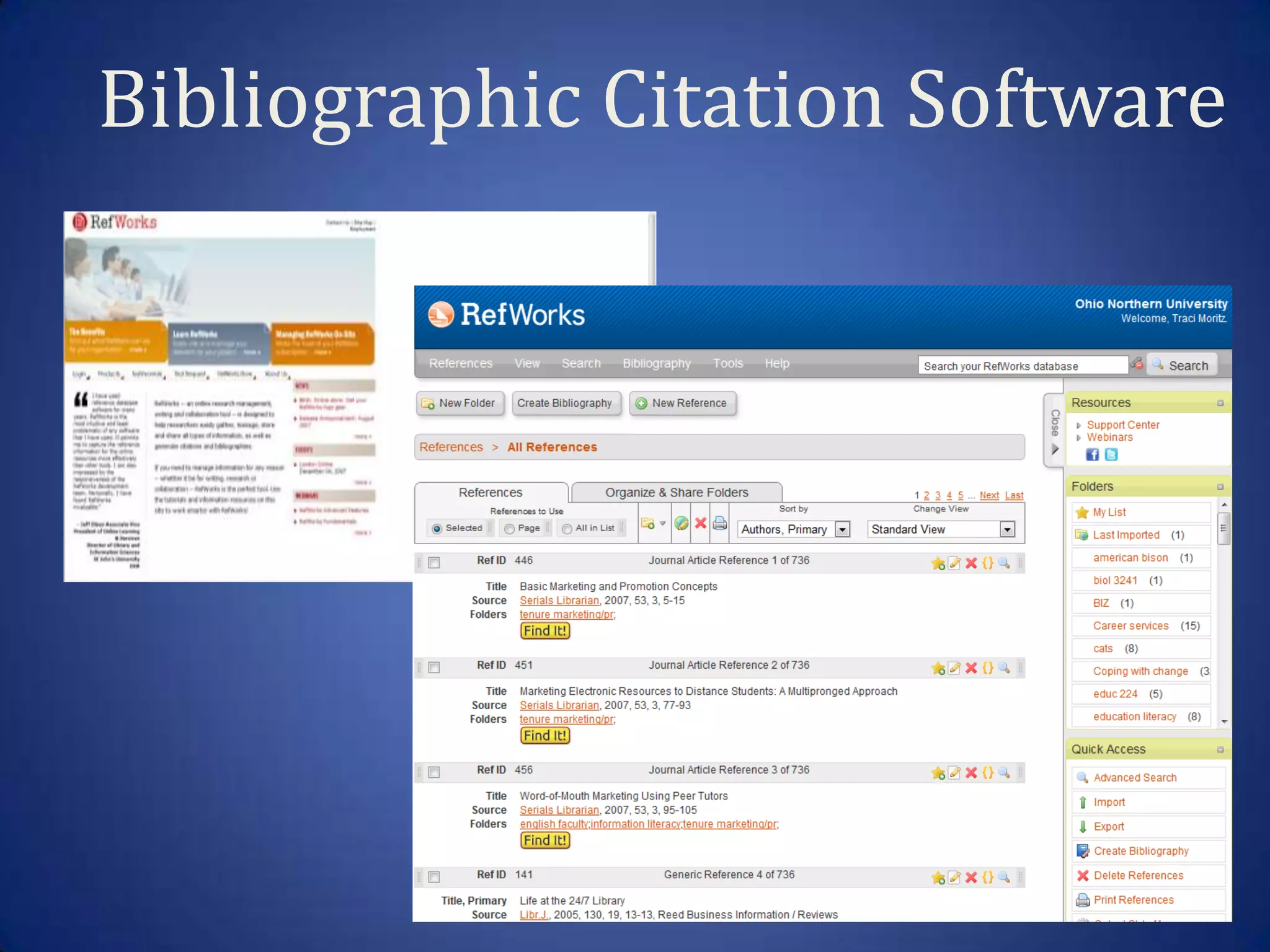Add Ref ID 446 to My List with star icon
Image resolution: width=1270 pixels, height=952 pixels.
pyautogui.click(x=938, y=563)
